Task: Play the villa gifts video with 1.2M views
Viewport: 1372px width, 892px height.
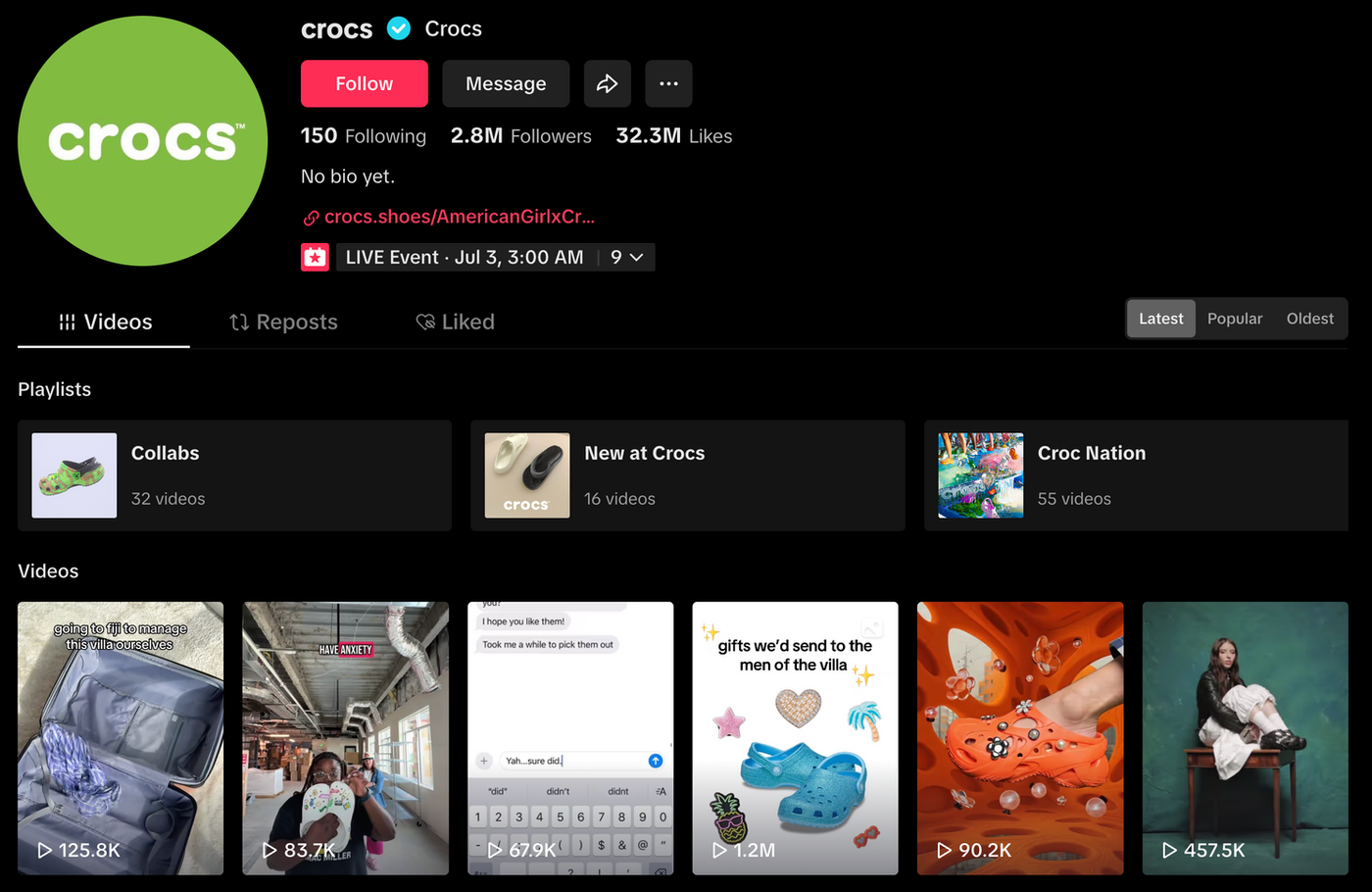Action: (x=796, y=738)
